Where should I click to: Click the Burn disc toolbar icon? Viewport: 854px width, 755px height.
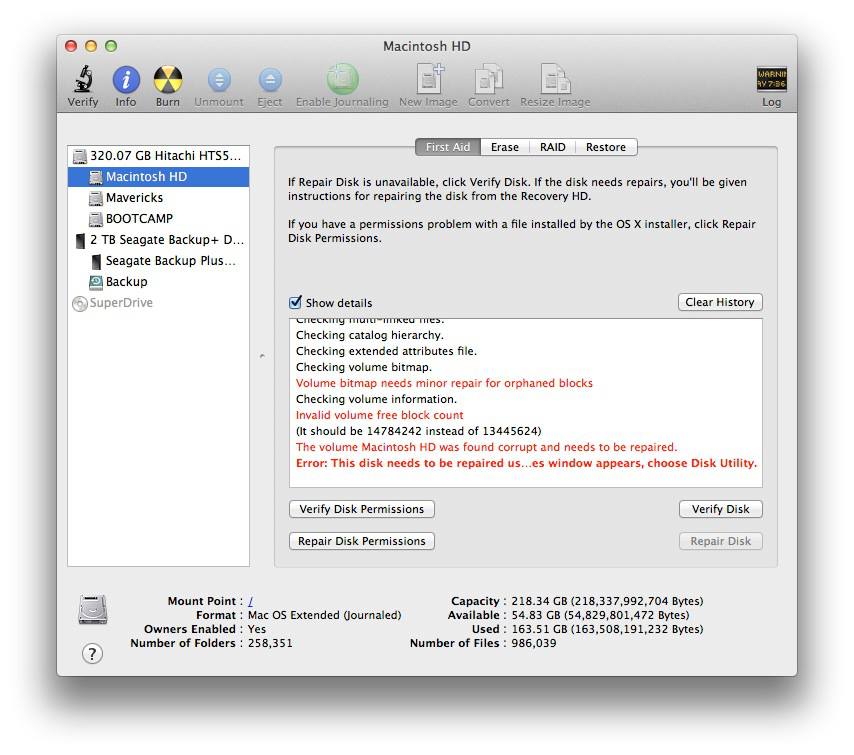168,81
